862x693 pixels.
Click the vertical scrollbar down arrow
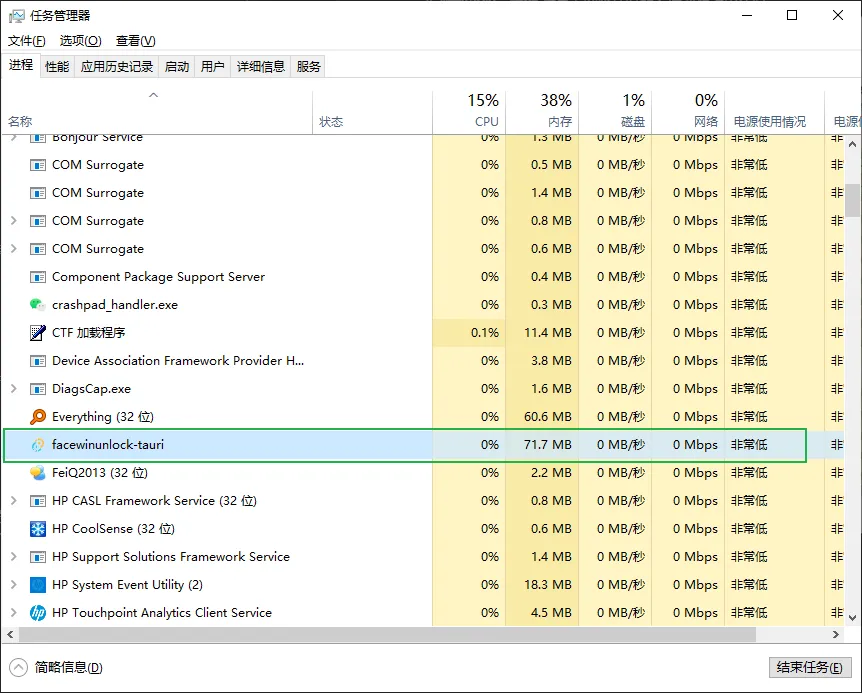coord(852,618)
